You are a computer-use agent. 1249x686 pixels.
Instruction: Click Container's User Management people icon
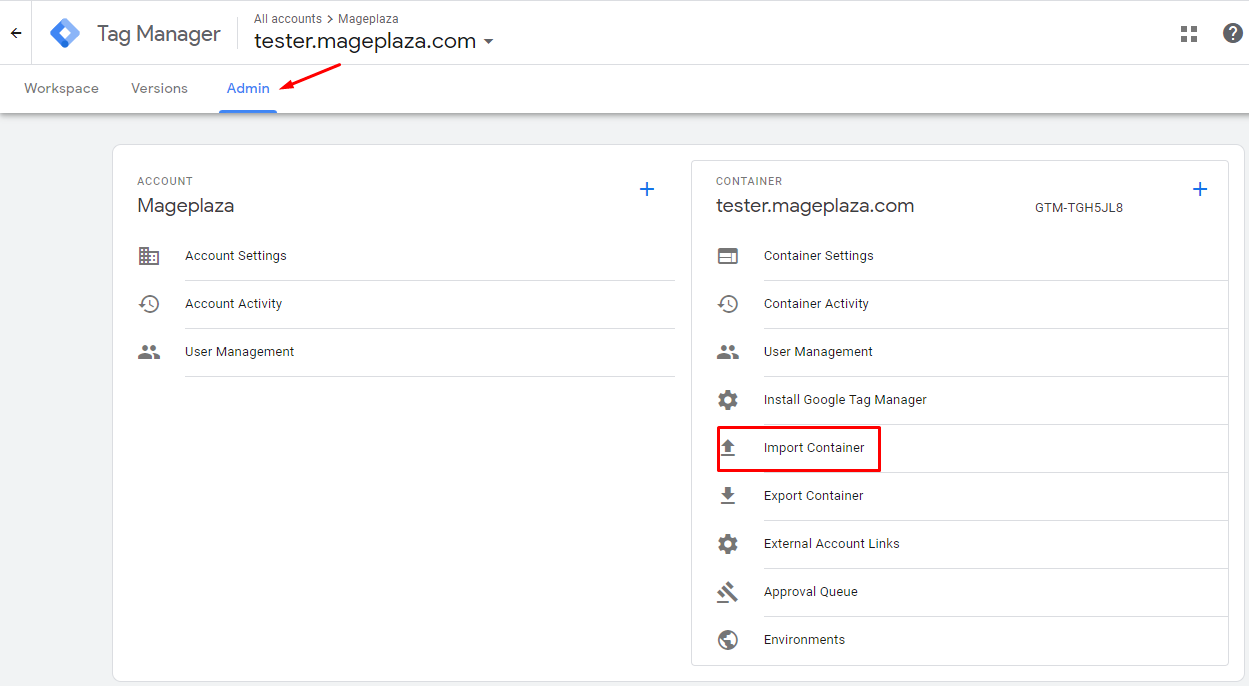(728, 352)
